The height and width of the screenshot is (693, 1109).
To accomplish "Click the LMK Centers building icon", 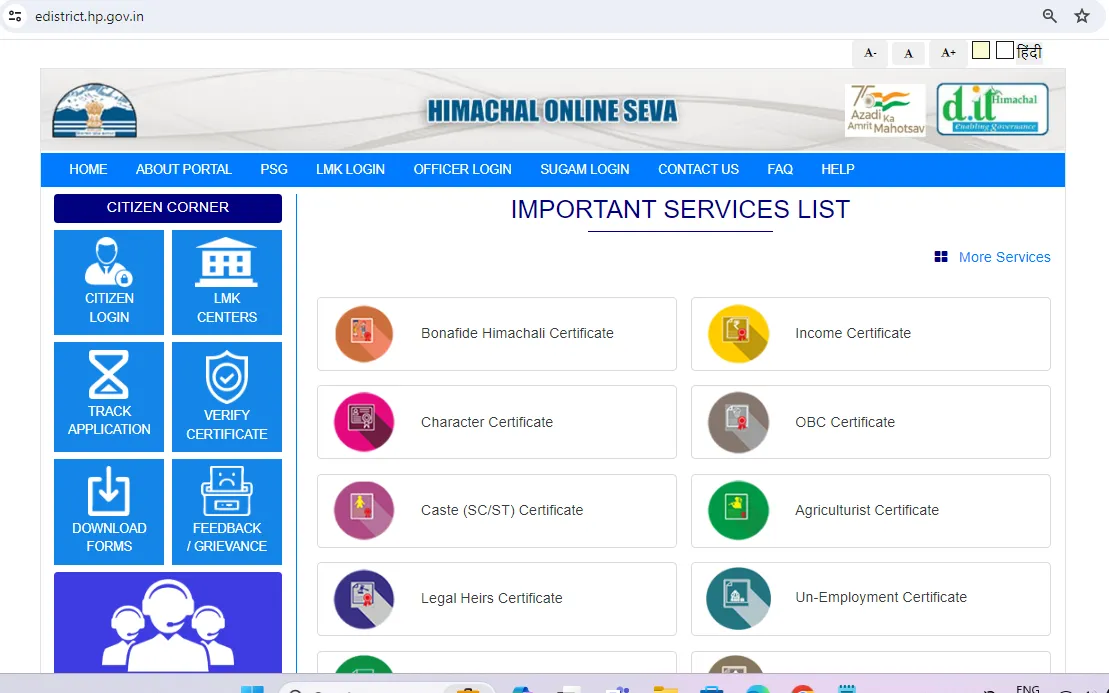I will (226, 262).
